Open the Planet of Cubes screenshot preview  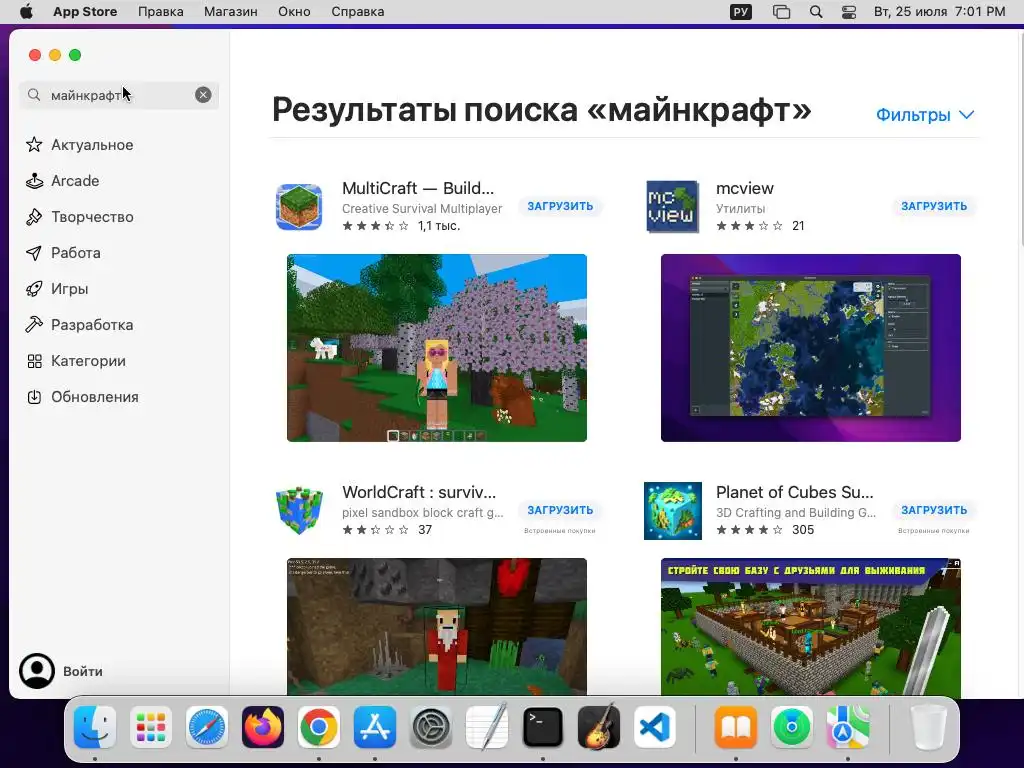(x=810, y=627)
